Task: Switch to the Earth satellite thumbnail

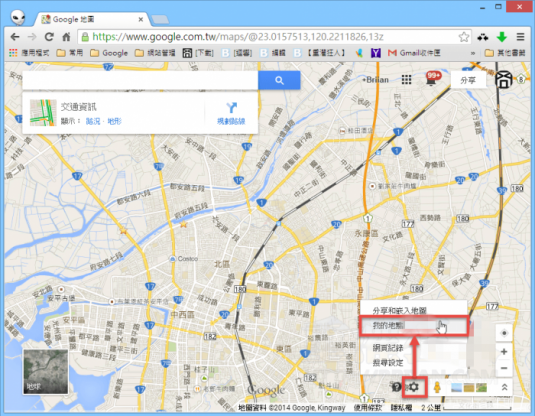Action: pyautogui.click(x=45, y=371)
